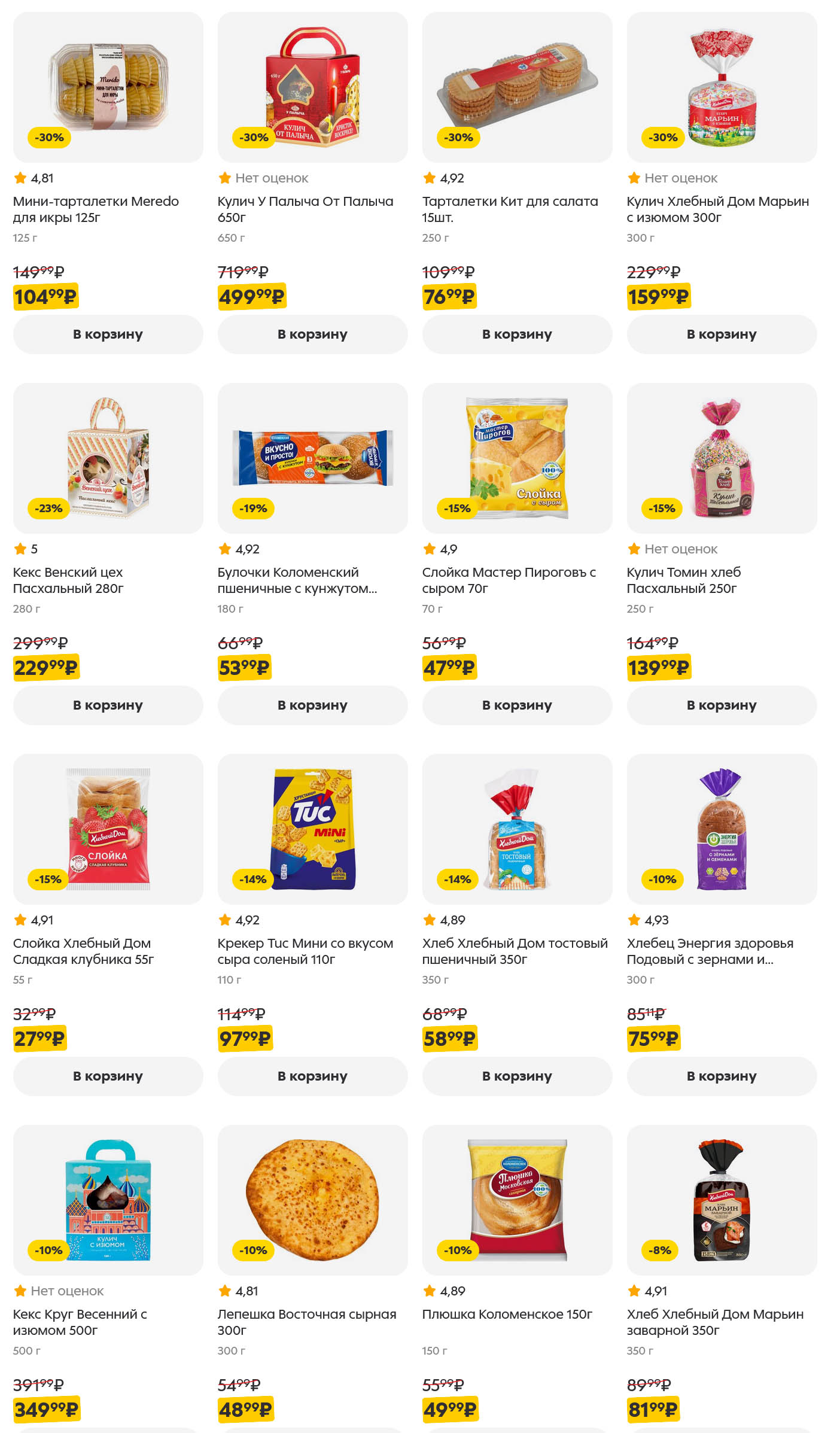Click the 76.99 ₽ price of Тарталетки Кит
The width and height of the screenshot is (840, 1433).
pyautogui.click(x=449, y=297)
